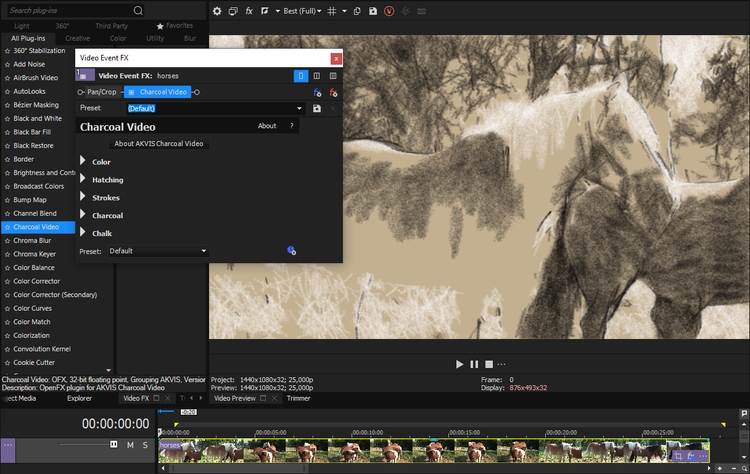Favorite the Charcoal Video plug-in star

pyautogui.click(x=7, y=227)
